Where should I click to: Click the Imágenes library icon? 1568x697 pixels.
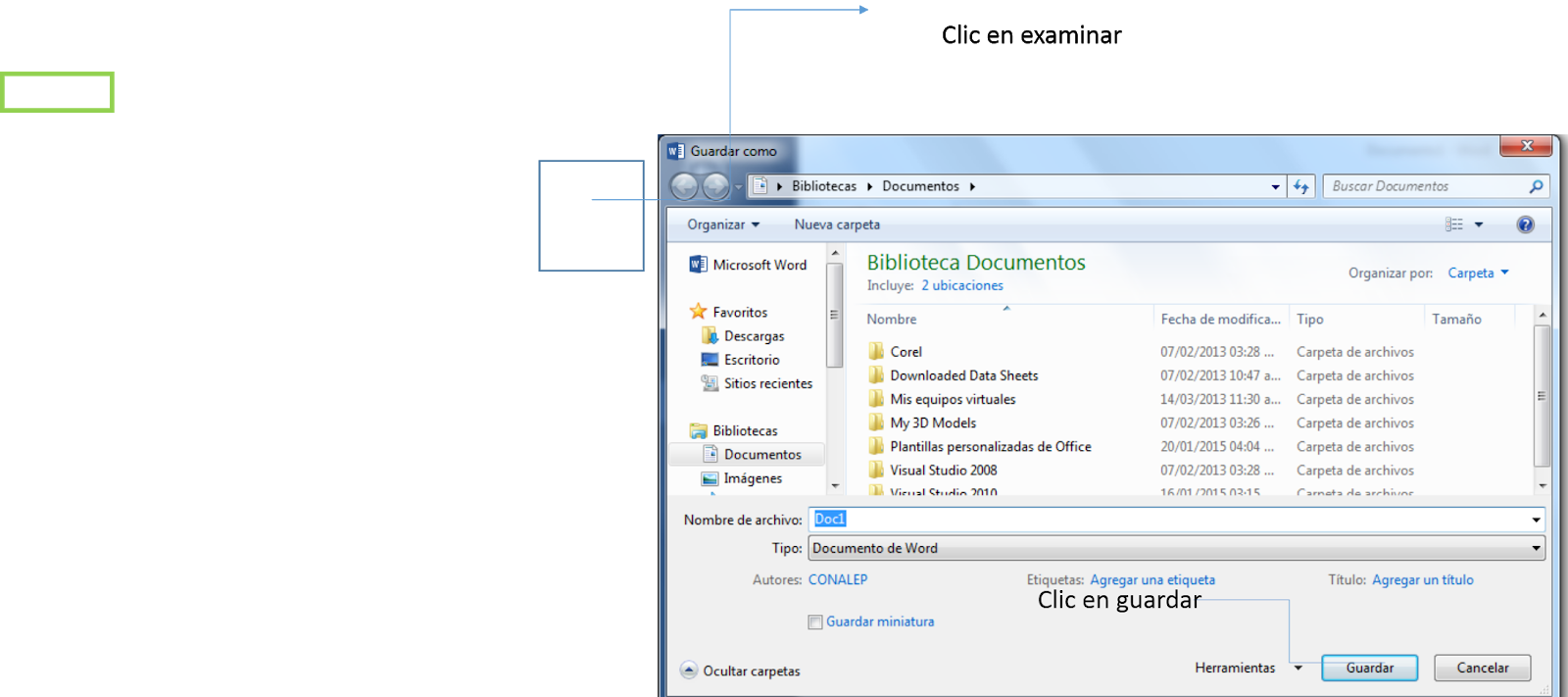point(710,478)
